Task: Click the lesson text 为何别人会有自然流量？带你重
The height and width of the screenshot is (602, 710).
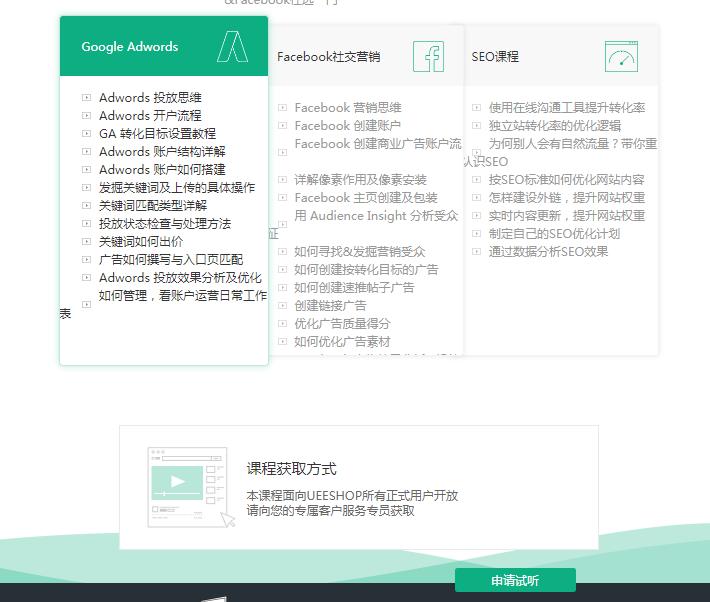Action: click(573, 144)
